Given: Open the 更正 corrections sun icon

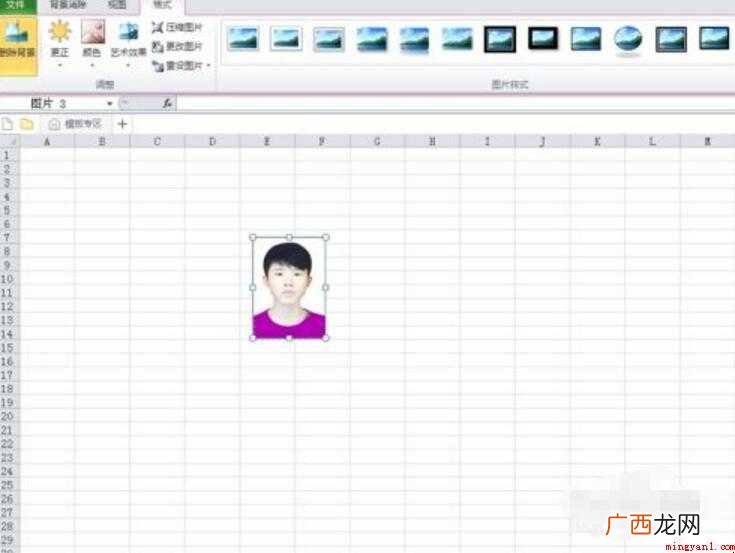Looking at the screenshot, I should [60, 32].
